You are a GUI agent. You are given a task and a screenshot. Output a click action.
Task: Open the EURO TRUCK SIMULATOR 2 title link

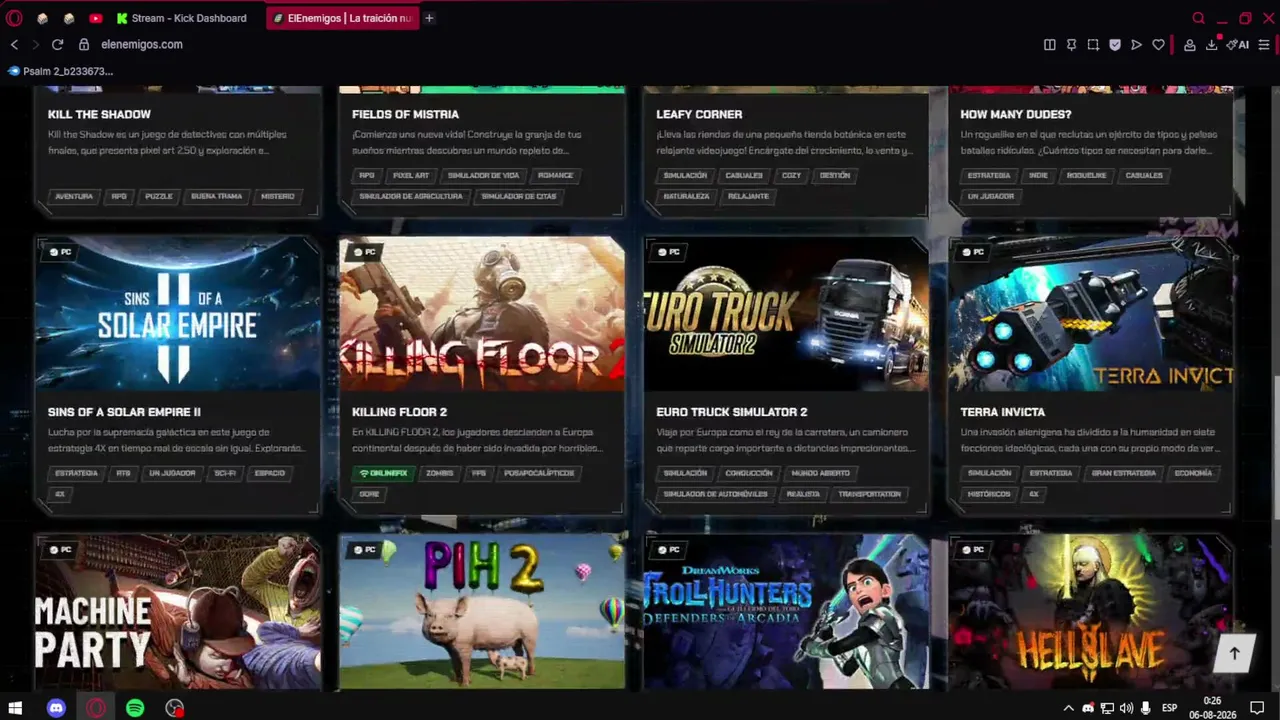731,412
